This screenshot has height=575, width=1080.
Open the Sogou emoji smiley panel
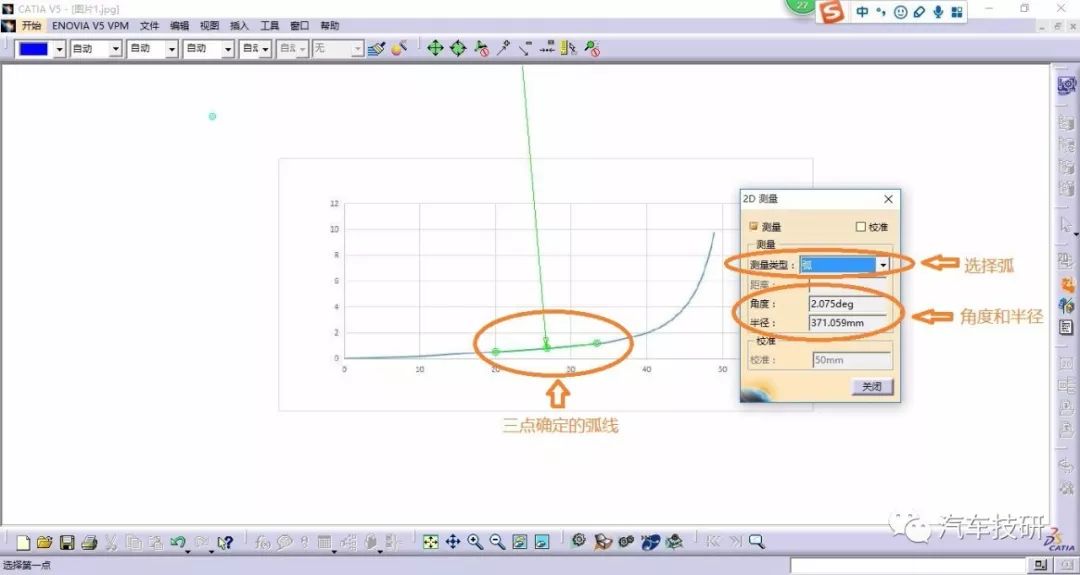900,12
